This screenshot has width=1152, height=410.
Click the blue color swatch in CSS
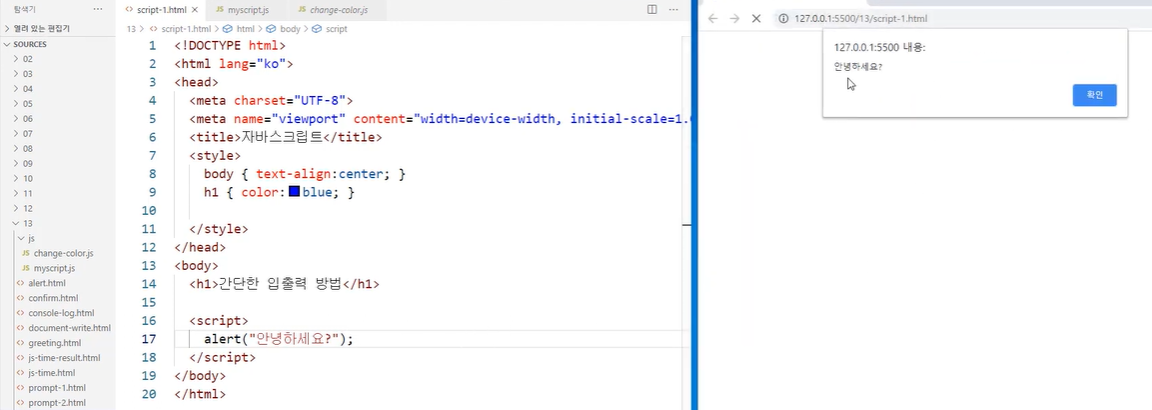294,192
